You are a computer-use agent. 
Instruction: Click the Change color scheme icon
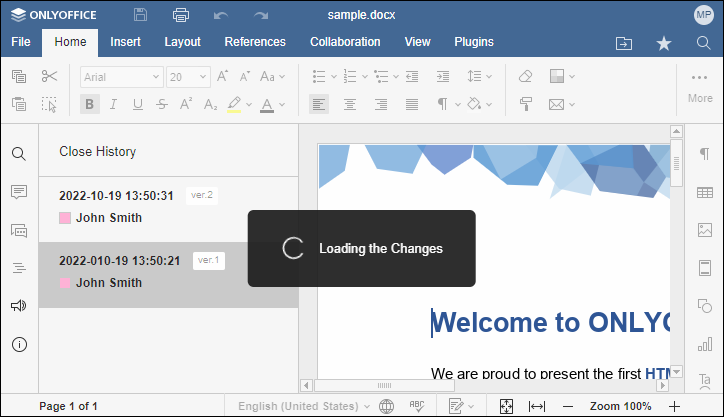click(557, 76)
